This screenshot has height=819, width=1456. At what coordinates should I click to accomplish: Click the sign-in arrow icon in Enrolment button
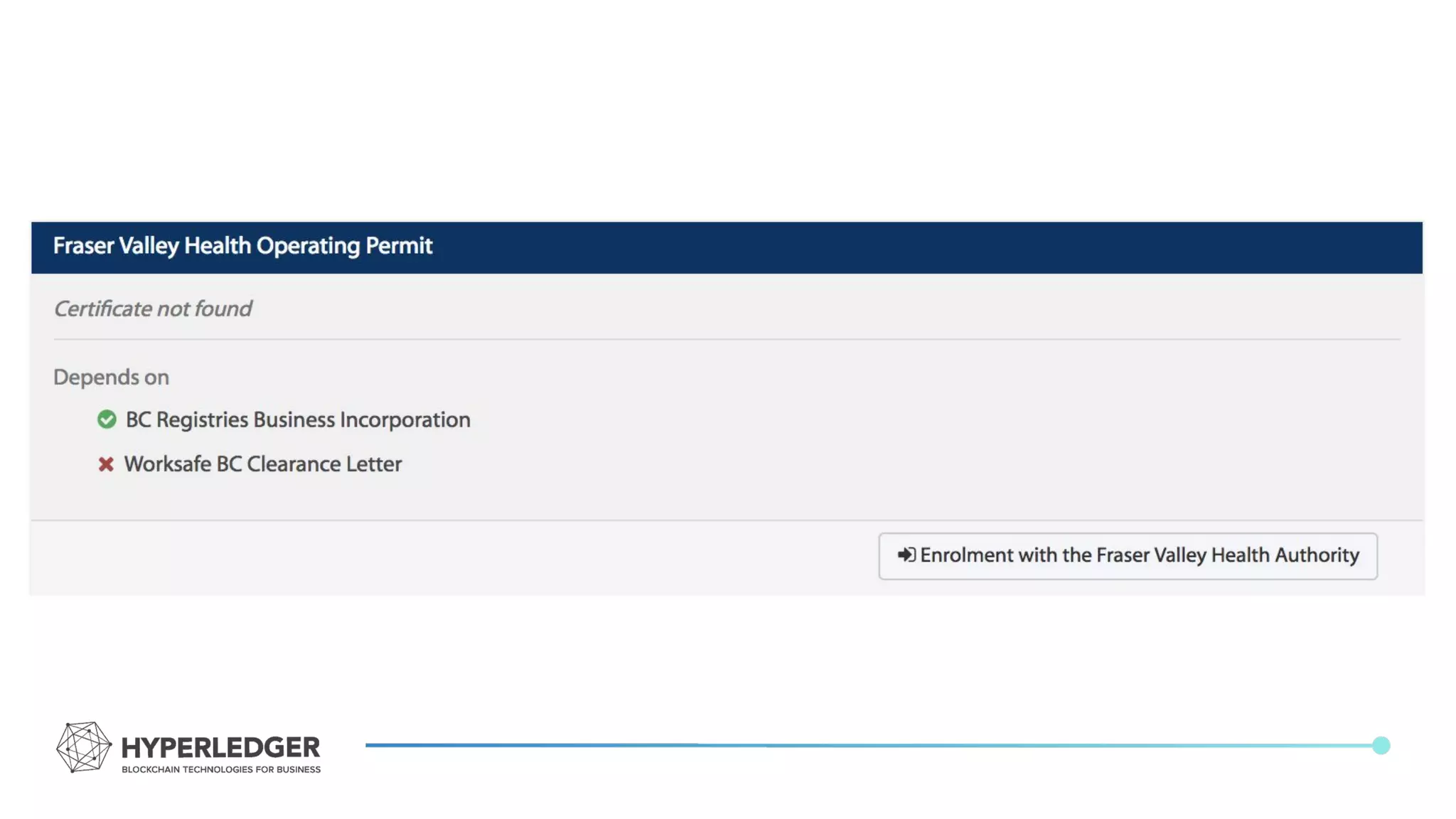click(906, 555)
